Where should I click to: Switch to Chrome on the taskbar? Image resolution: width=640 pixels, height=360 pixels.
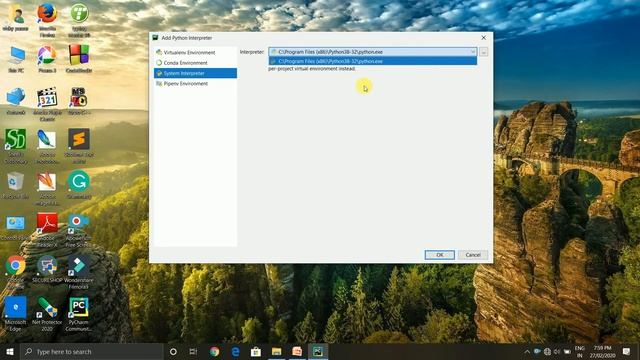click(x=214, y=351)
